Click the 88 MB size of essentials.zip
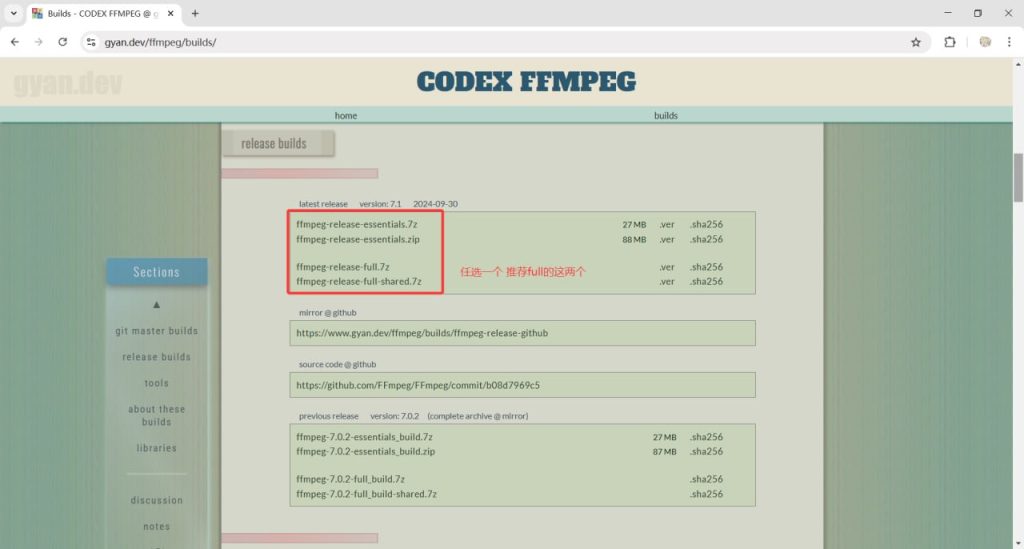The width and height of the screenshot is (1024, 549). click(634, 239)
